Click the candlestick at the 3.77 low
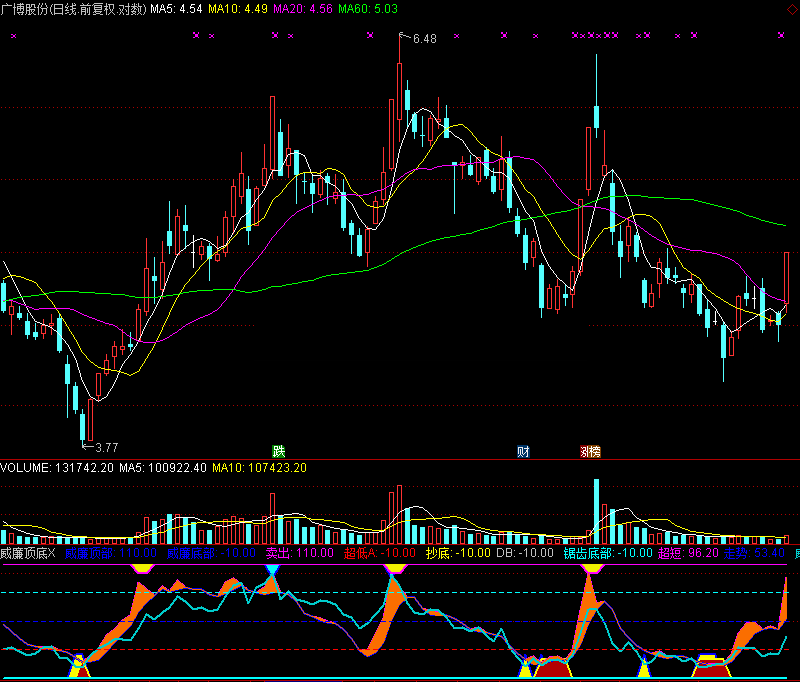800x682 pixels. click(x=83, y=426)
